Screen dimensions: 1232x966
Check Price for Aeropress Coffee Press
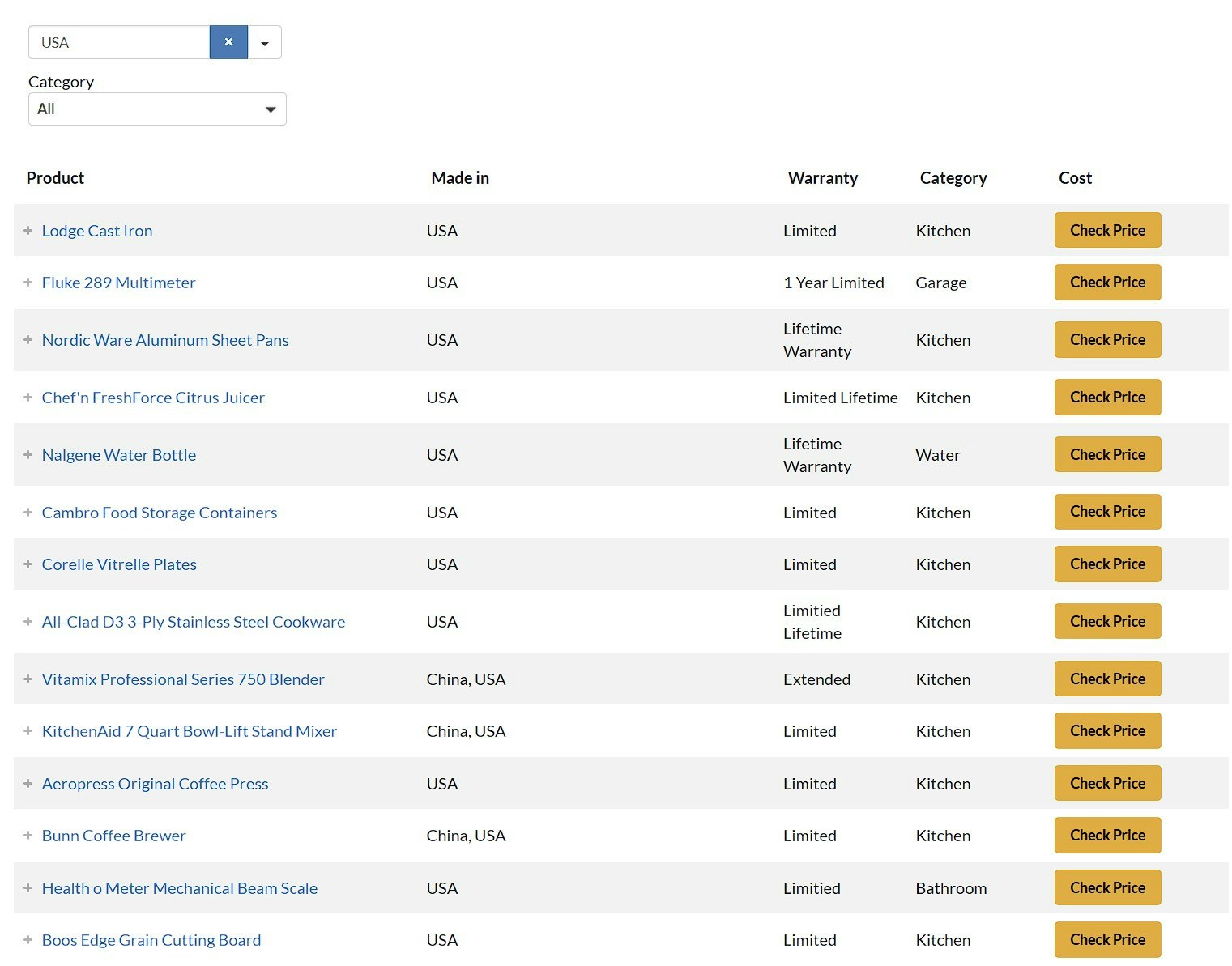coord(1107,783)
